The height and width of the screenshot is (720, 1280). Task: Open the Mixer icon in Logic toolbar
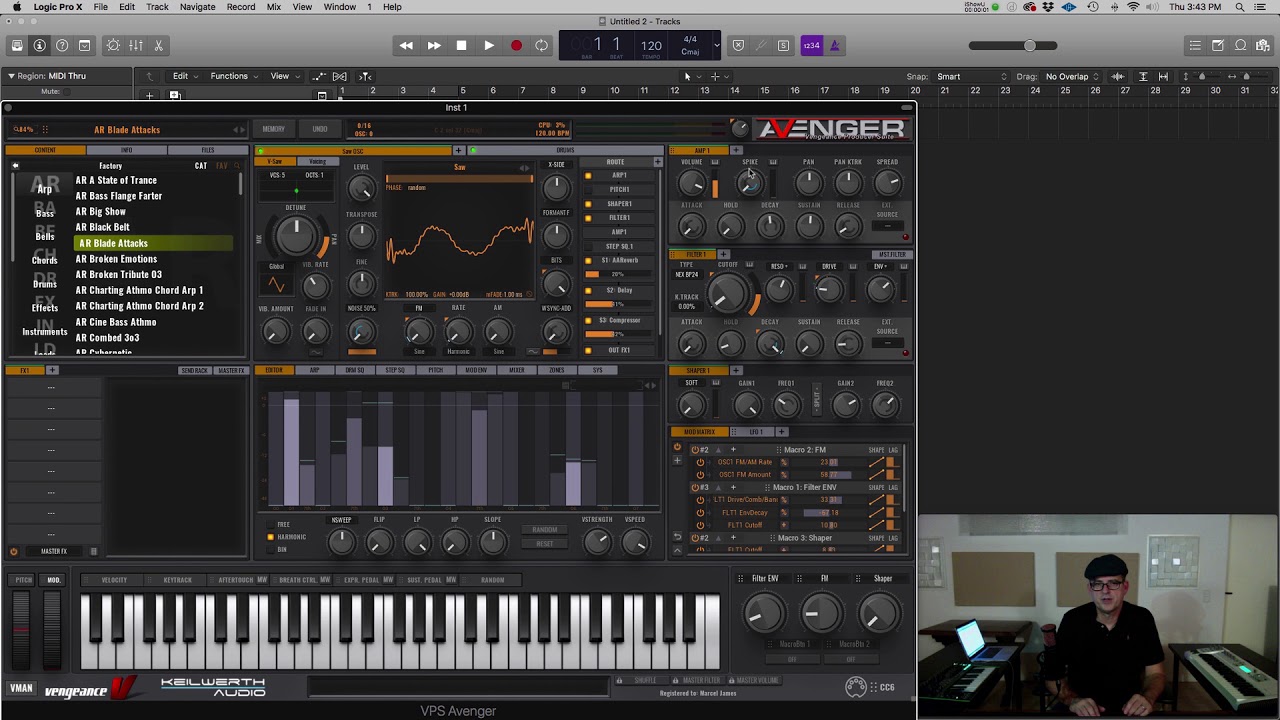[x=136, y=45]
